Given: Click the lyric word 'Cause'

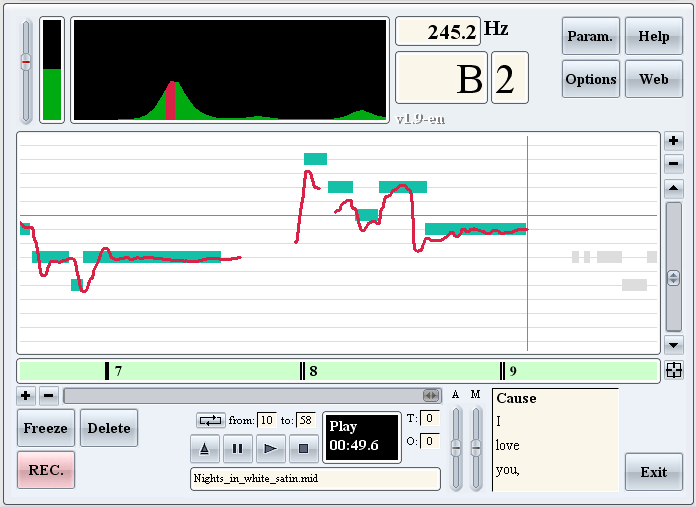Looking at the screenshot, I should (516, 398).
